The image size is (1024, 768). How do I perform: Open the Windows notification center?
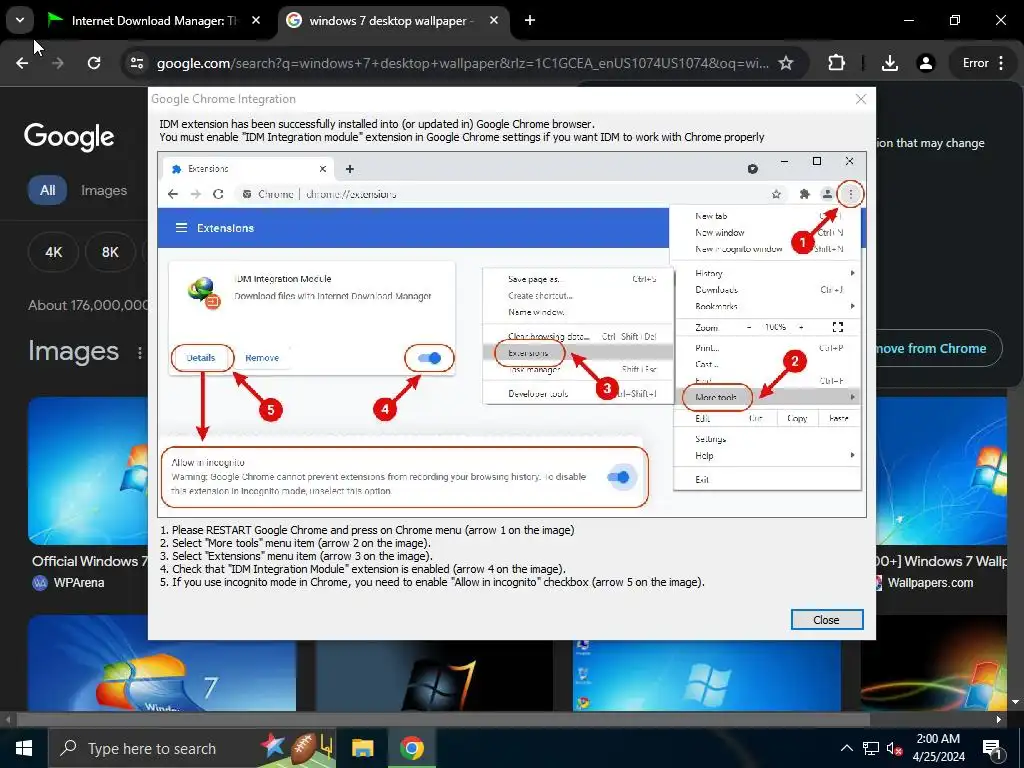click(993, 748)
